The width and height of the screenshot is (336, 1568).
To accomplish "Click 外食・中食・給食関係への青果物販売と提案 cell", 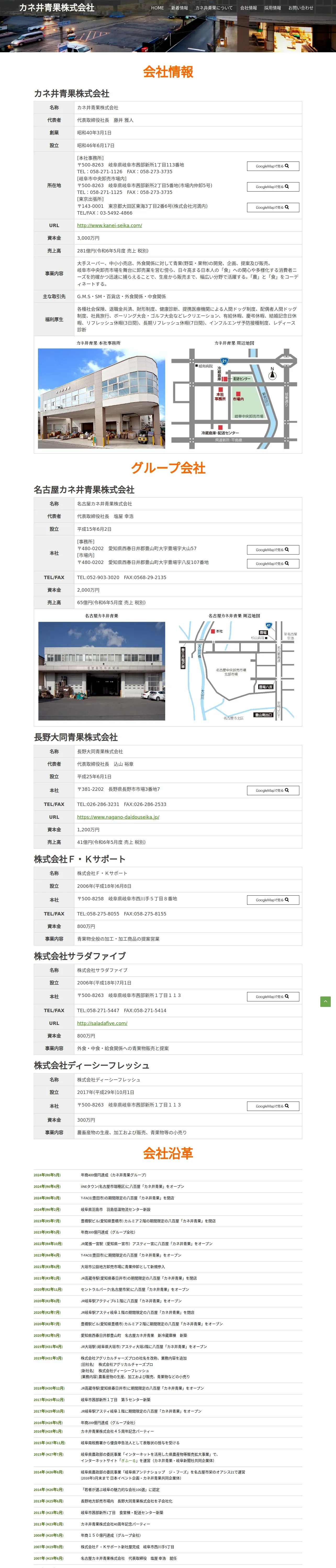I will 188,1049.
